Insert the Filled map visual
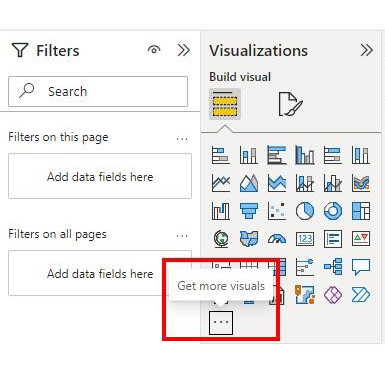This screenshot has width=385, height=373. pyautogui.click(x=248, y=239)
